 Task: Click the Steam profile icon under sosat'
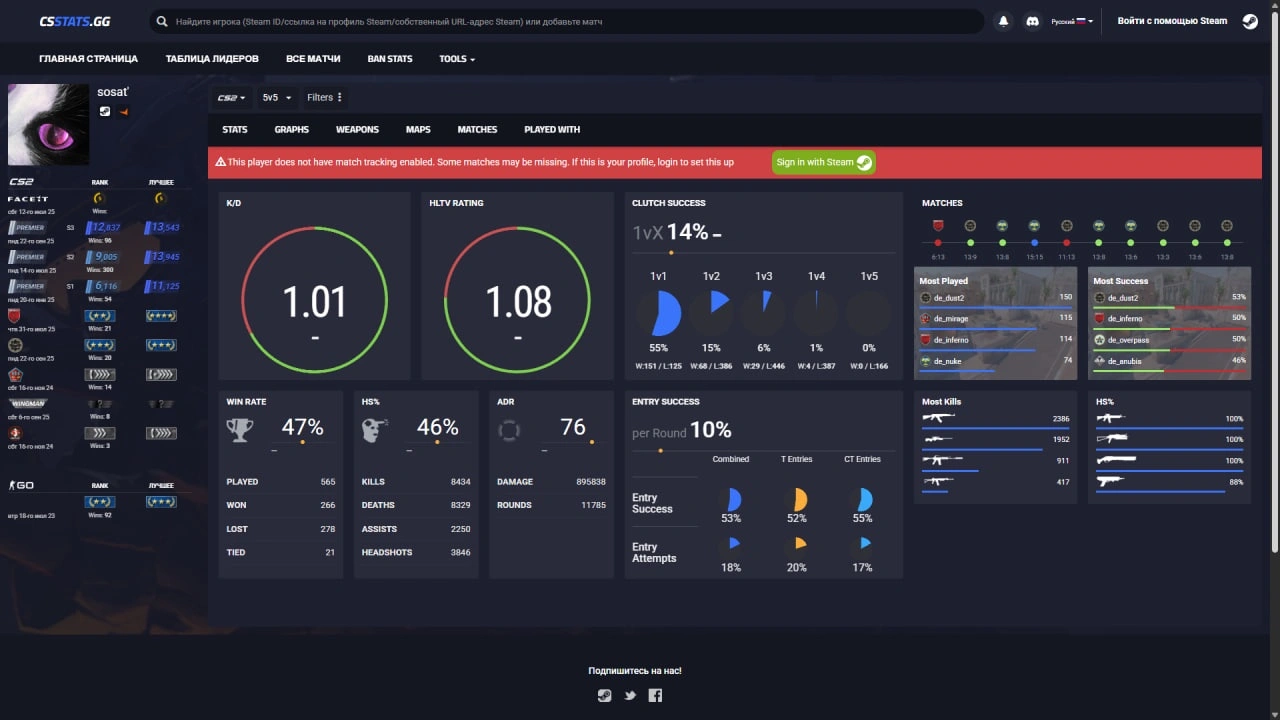pyautogui.click(x=105, y=111)
